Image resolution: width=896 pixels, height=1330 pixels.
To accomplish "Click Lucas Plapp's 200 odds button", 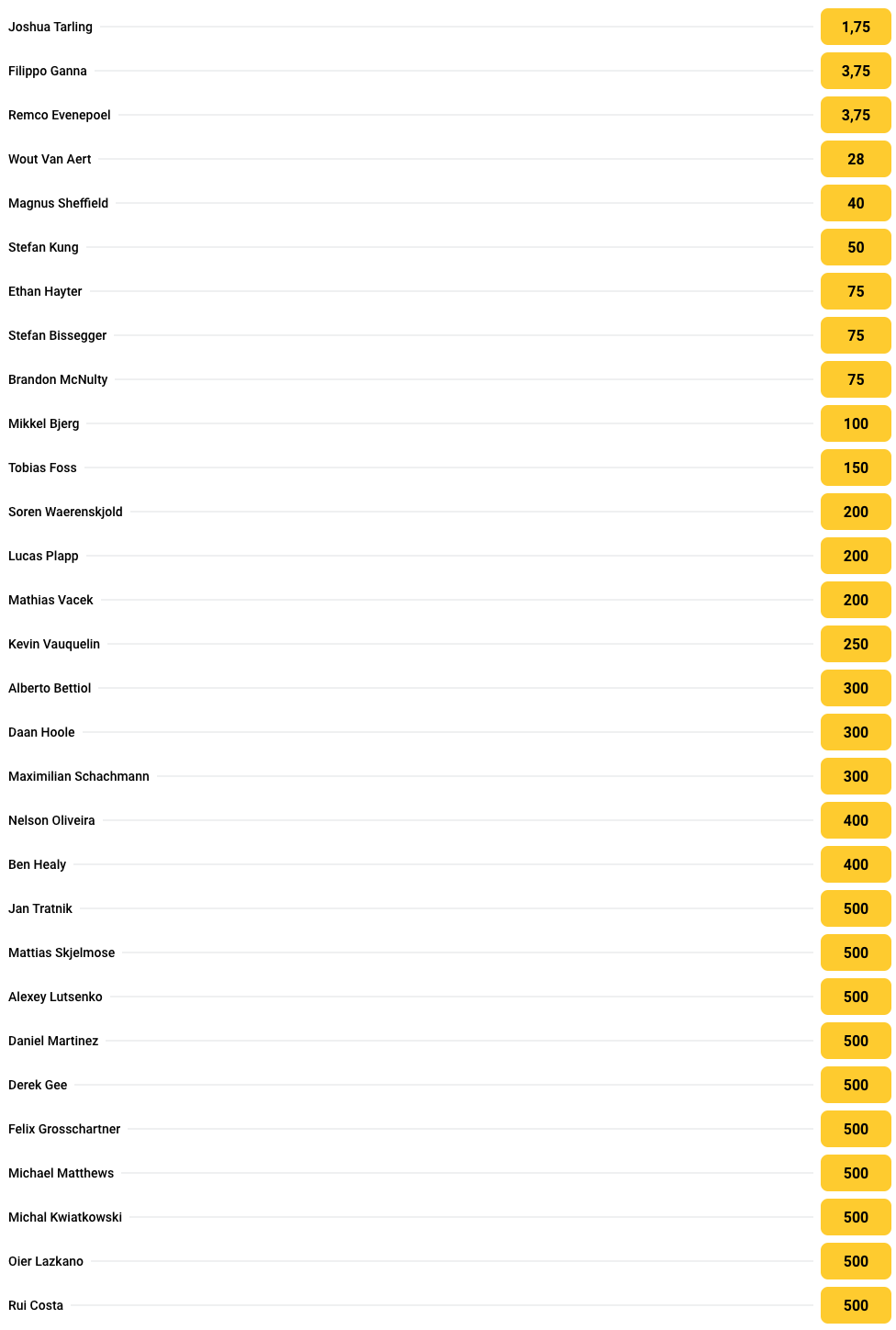I will click(856, 556).
